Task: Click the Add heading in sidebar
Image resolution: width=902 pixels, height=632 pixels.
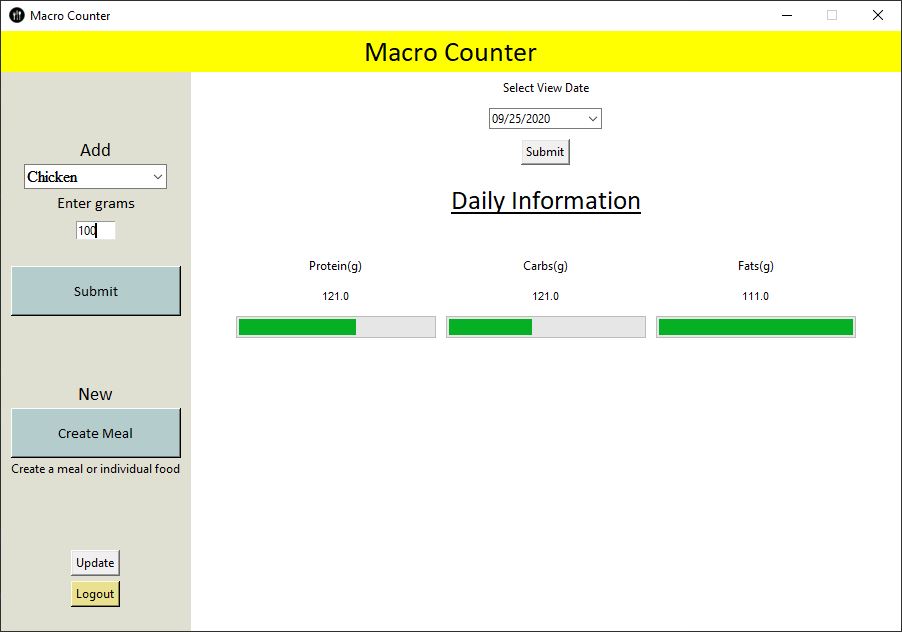Action: coord(95,150)
